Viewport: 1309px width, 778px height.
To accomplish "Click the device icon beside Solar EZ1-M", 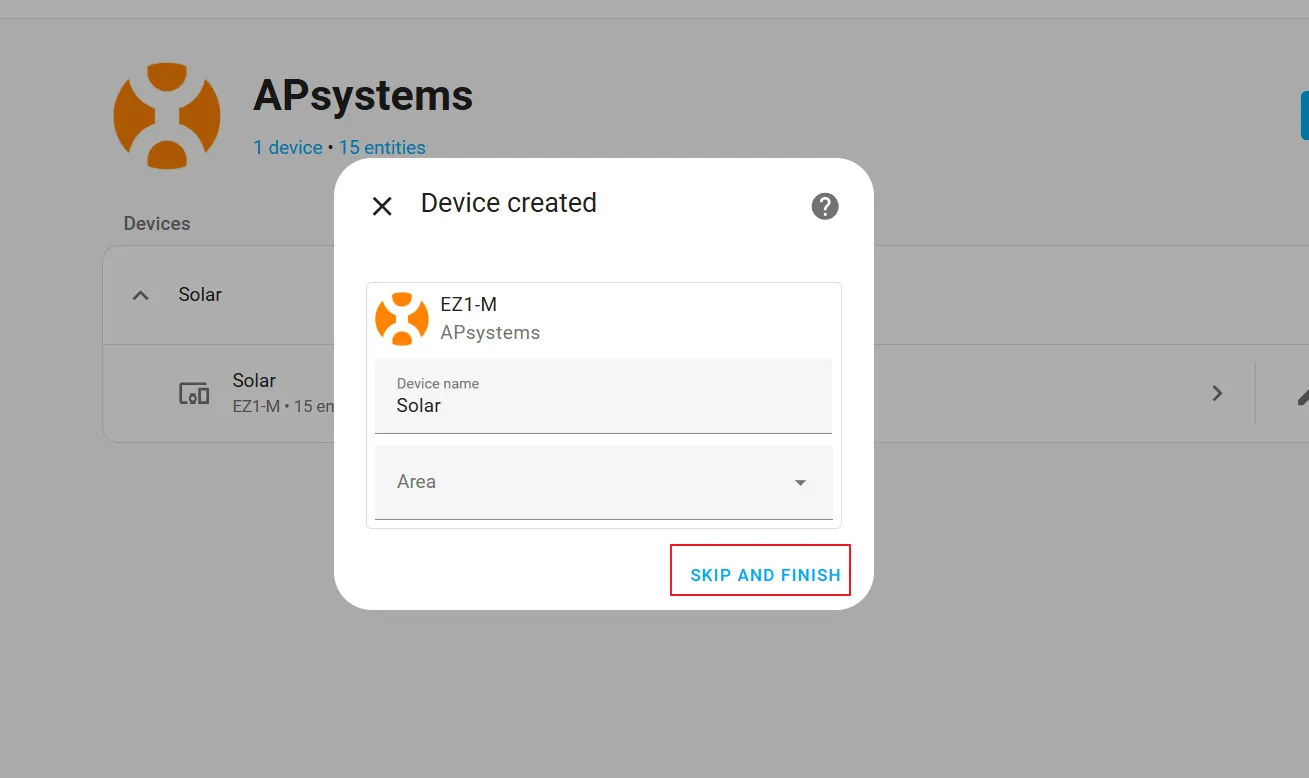I will [194, 393].
